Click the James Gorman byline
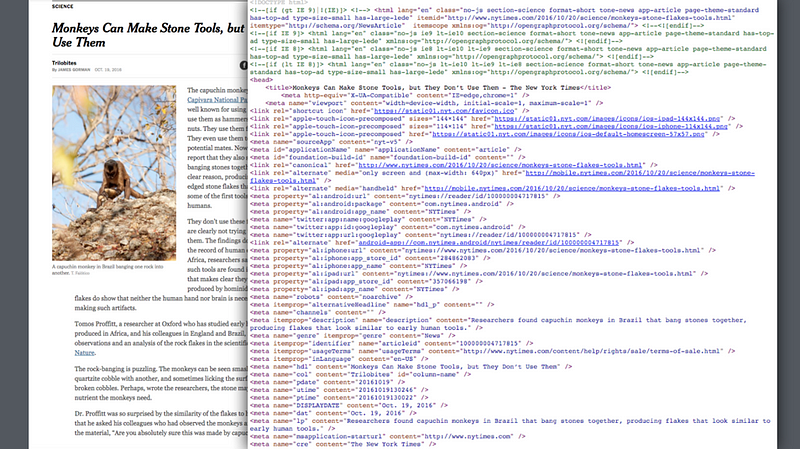Screen dimensions: 800x449 pos(71,69)
